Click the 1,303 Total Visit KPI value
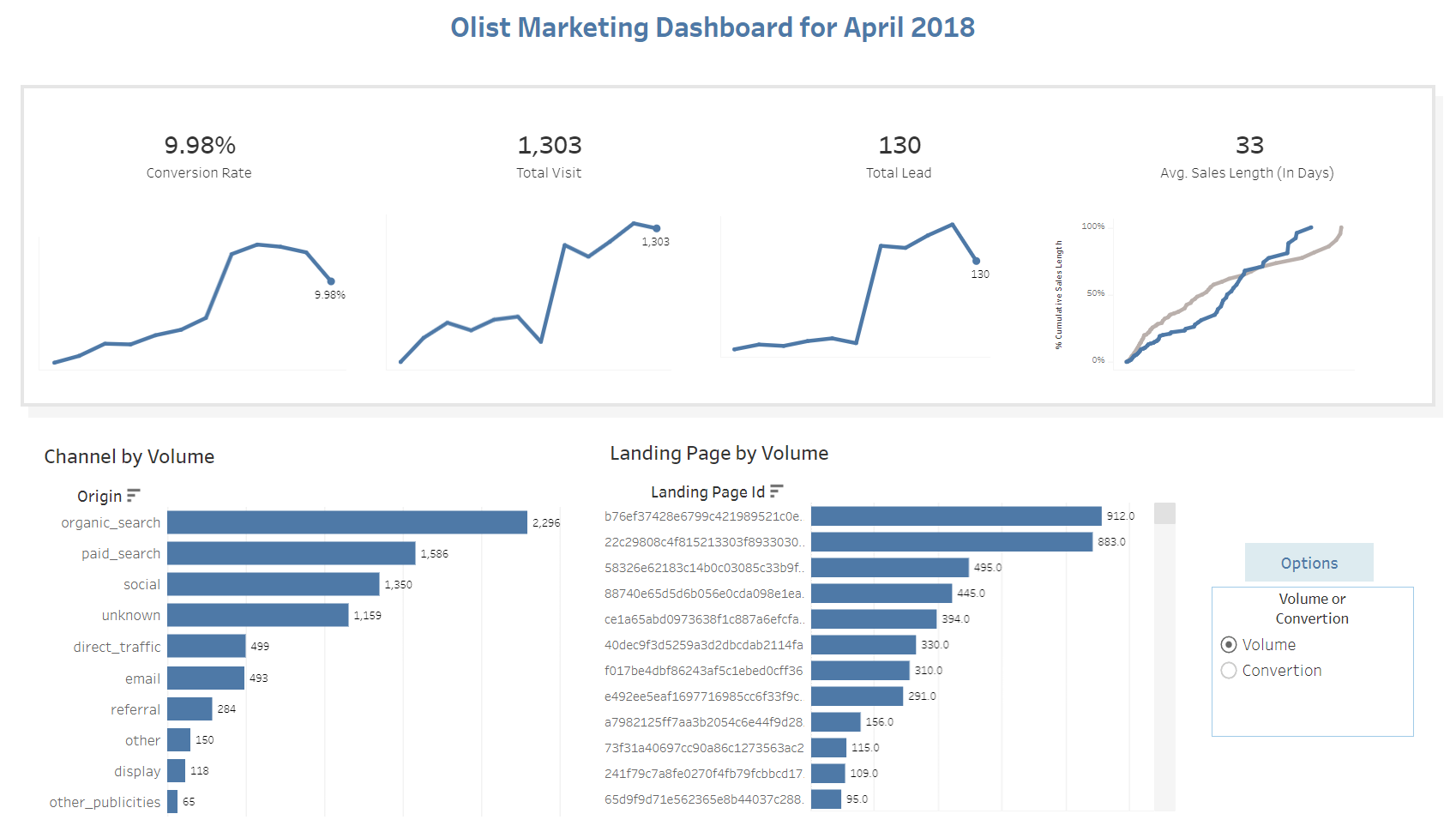1456x838 pixels. click(x=550, y=145)
